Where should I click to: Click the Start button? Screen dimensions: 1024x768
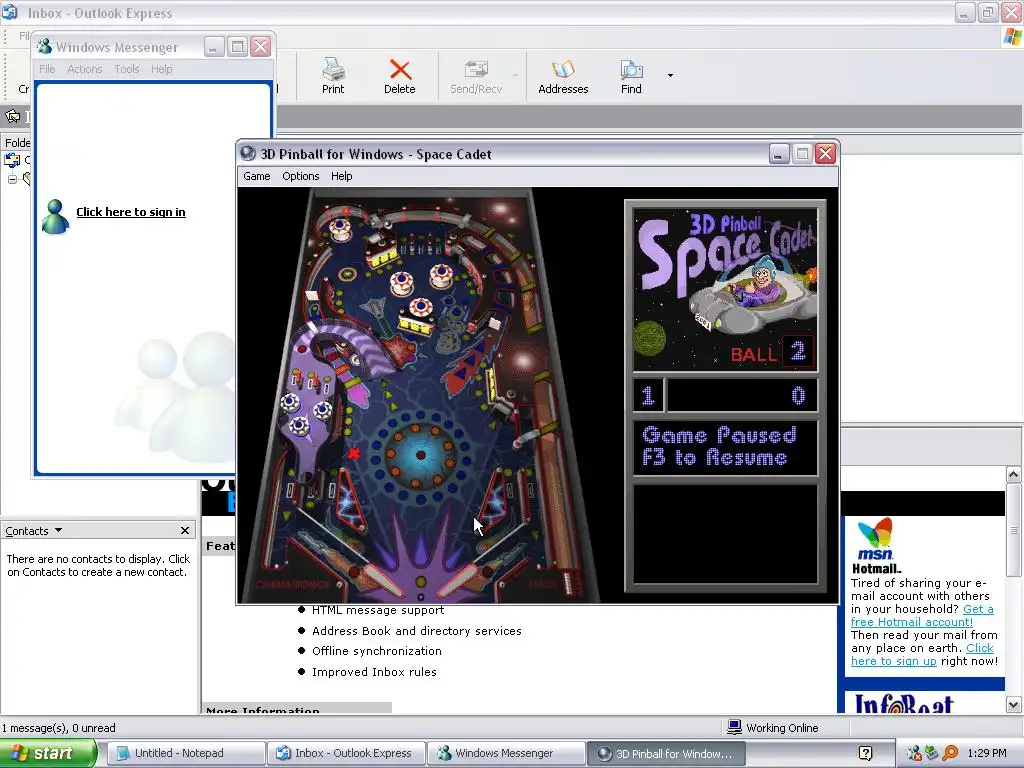click(x=48, y=753)
